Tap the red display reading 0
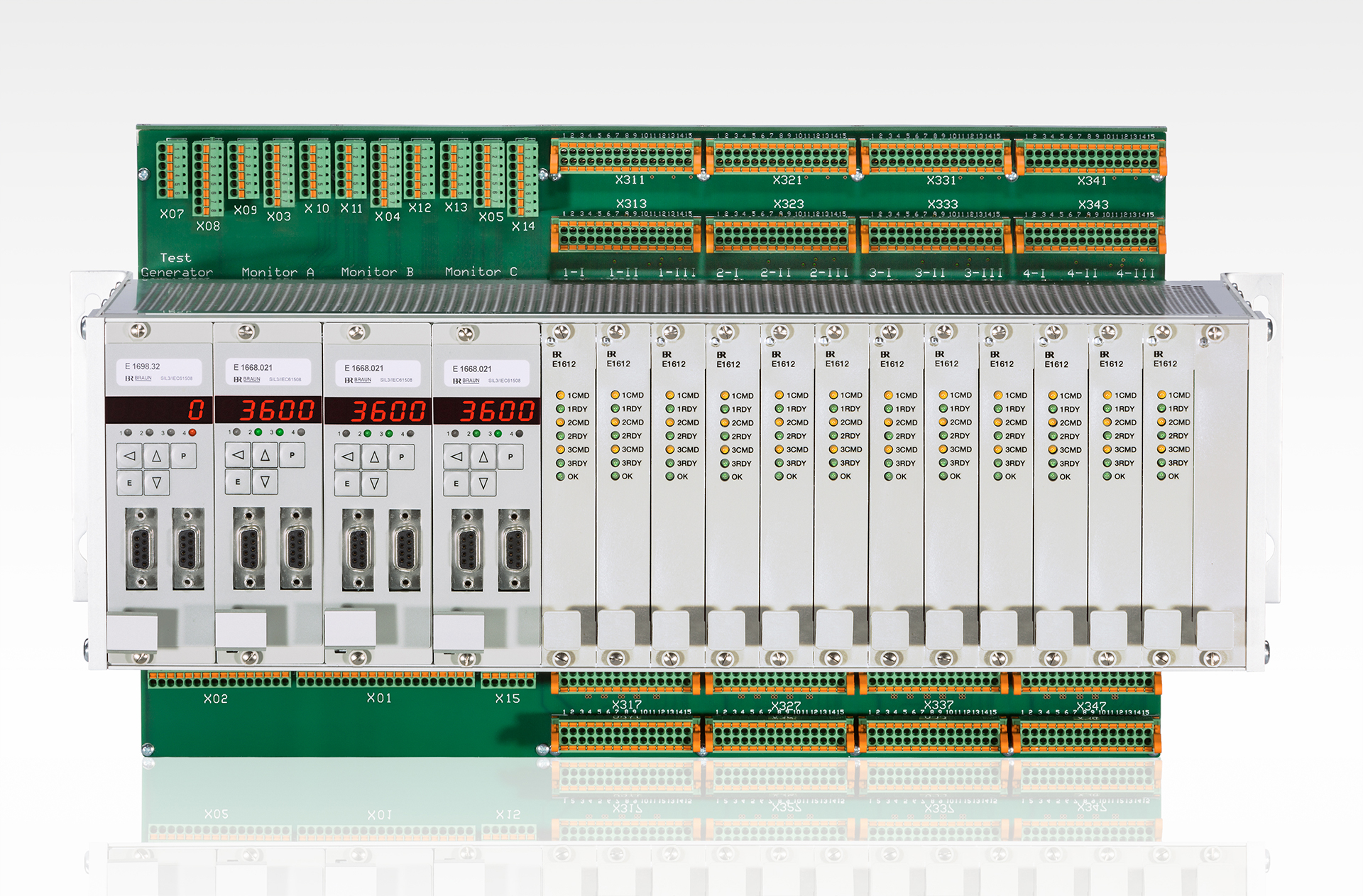 (x=159, y=410)
